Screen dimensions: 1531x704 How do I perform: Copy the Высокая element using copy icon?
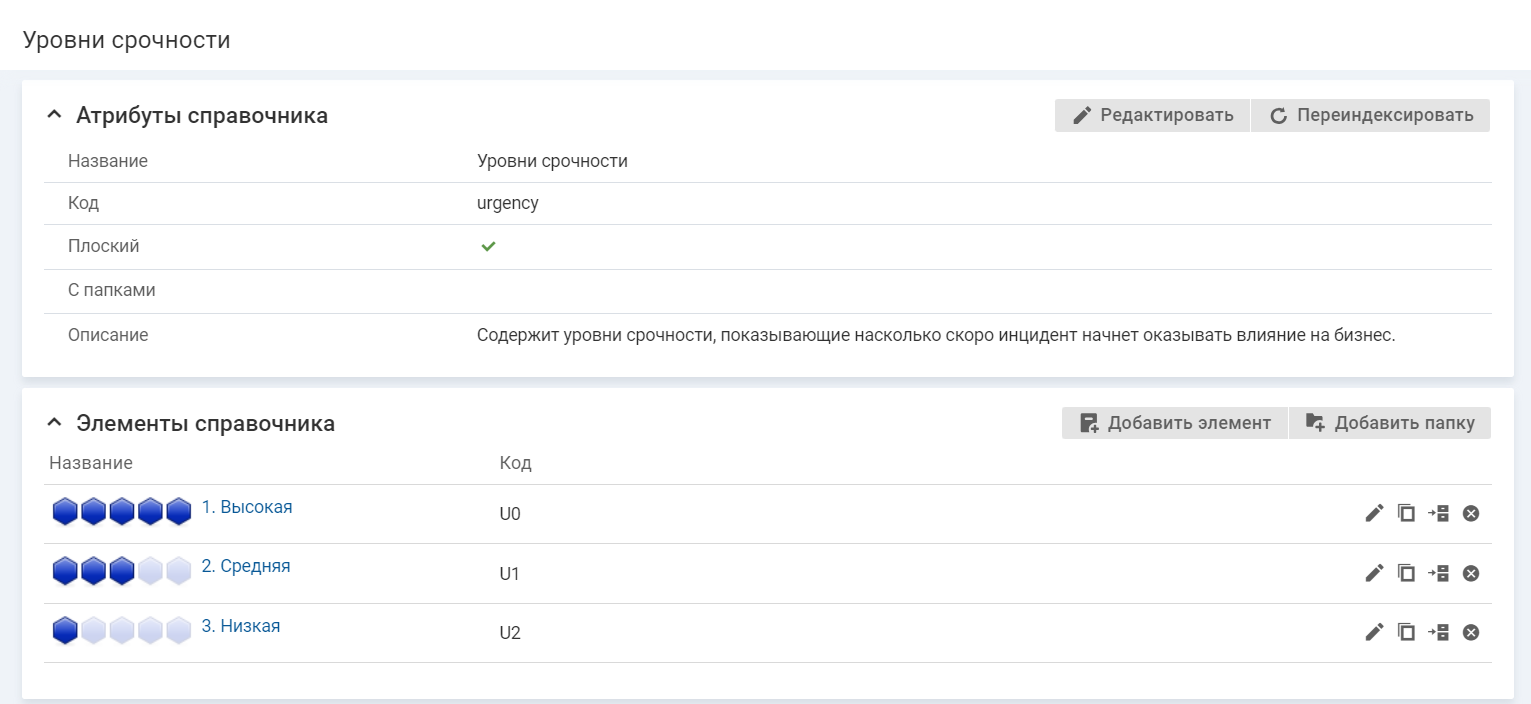(x=1406, y=513)
